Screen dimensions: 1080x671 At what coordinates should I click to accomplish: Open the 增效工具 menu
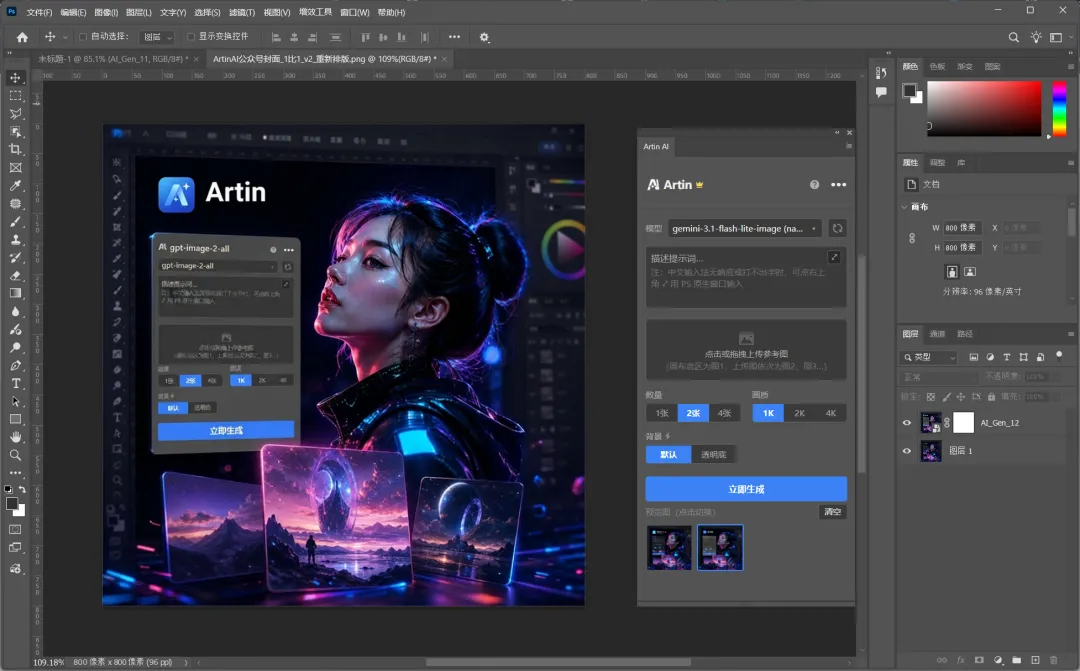[x=315, y=12]
